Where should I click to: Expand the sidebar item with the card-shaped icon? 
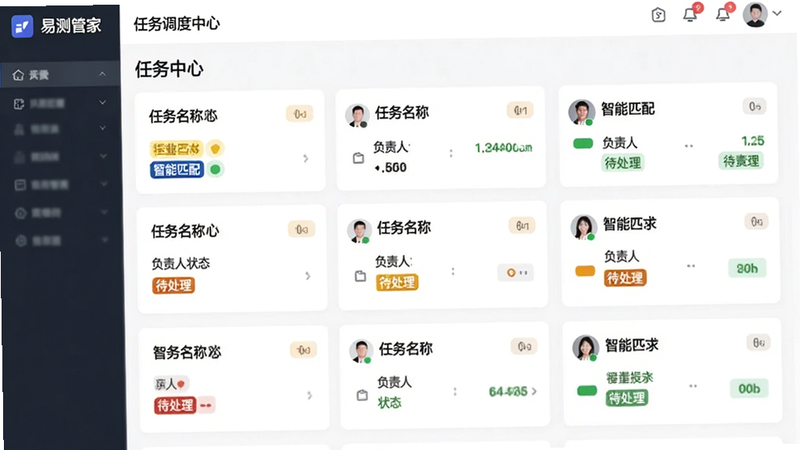104,183
